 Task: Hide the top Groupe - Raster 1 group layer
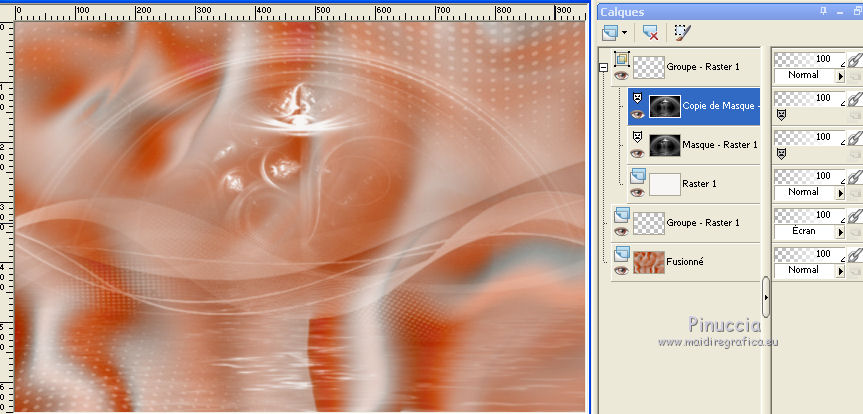pyautogui.click(x=621, y=76)
